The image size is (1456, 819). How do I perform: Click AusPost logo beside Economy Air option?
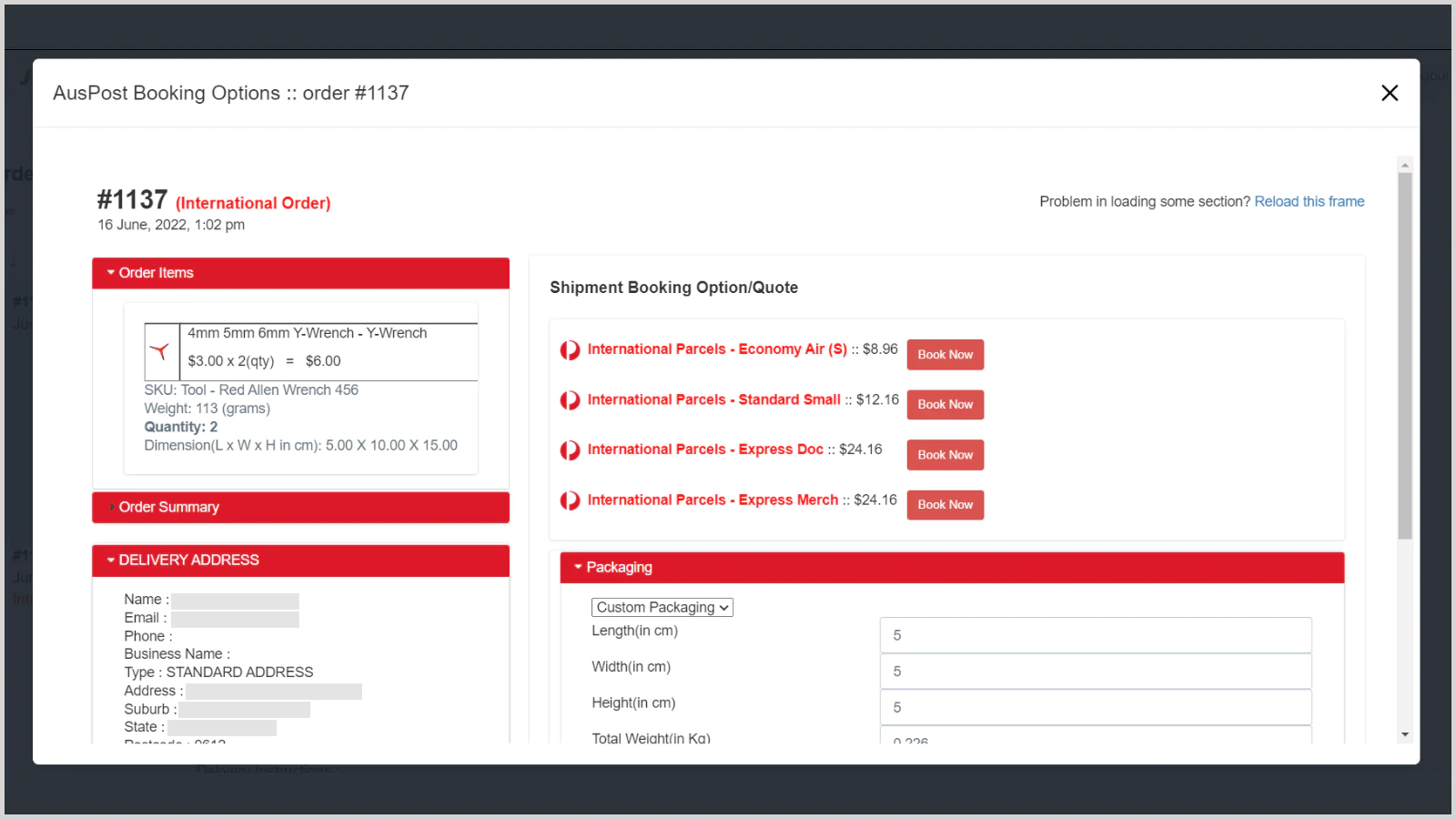pyautogui.click(x=570, y=350)
